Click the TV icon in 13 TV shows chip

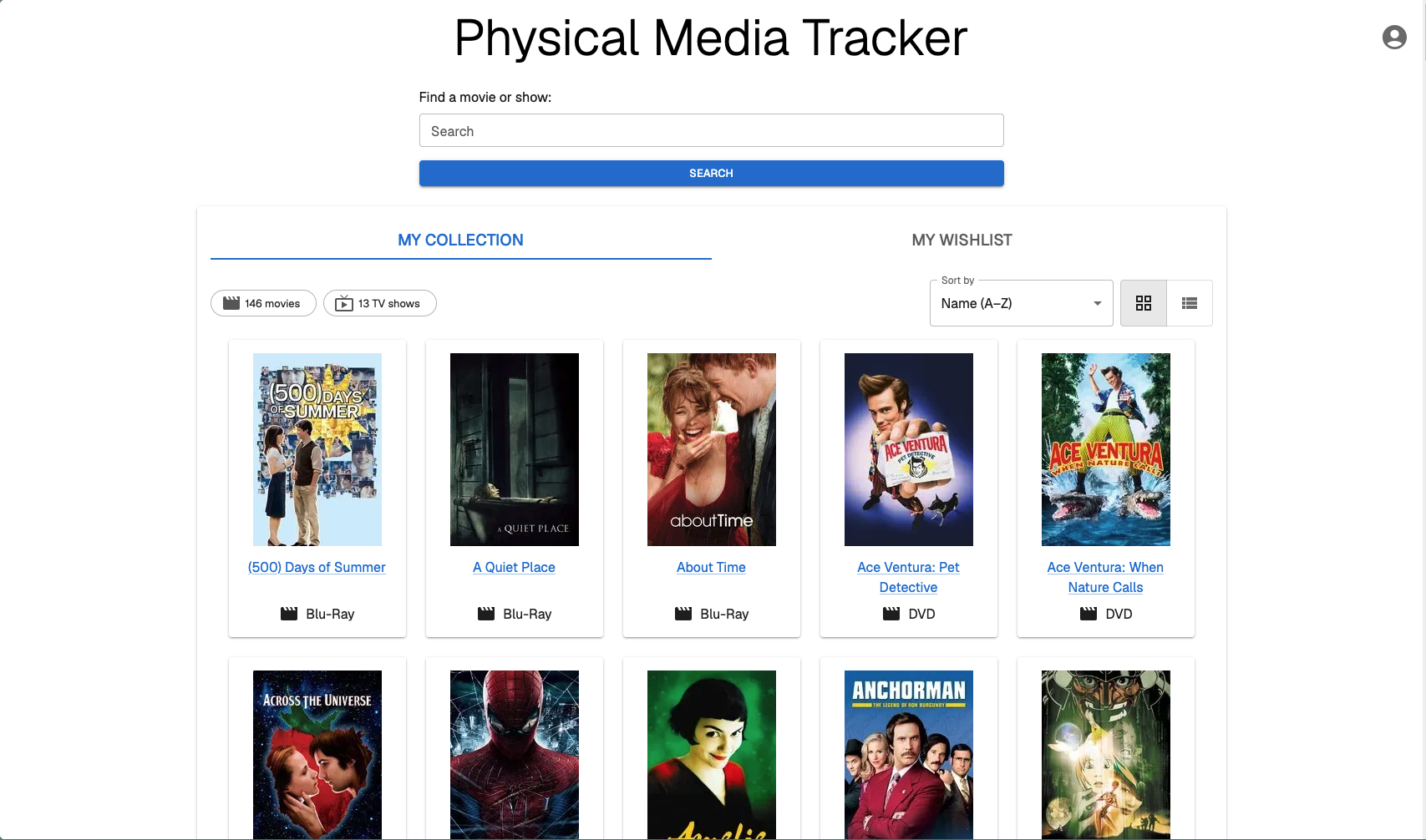pyautogui.click(x=344, y=303)
